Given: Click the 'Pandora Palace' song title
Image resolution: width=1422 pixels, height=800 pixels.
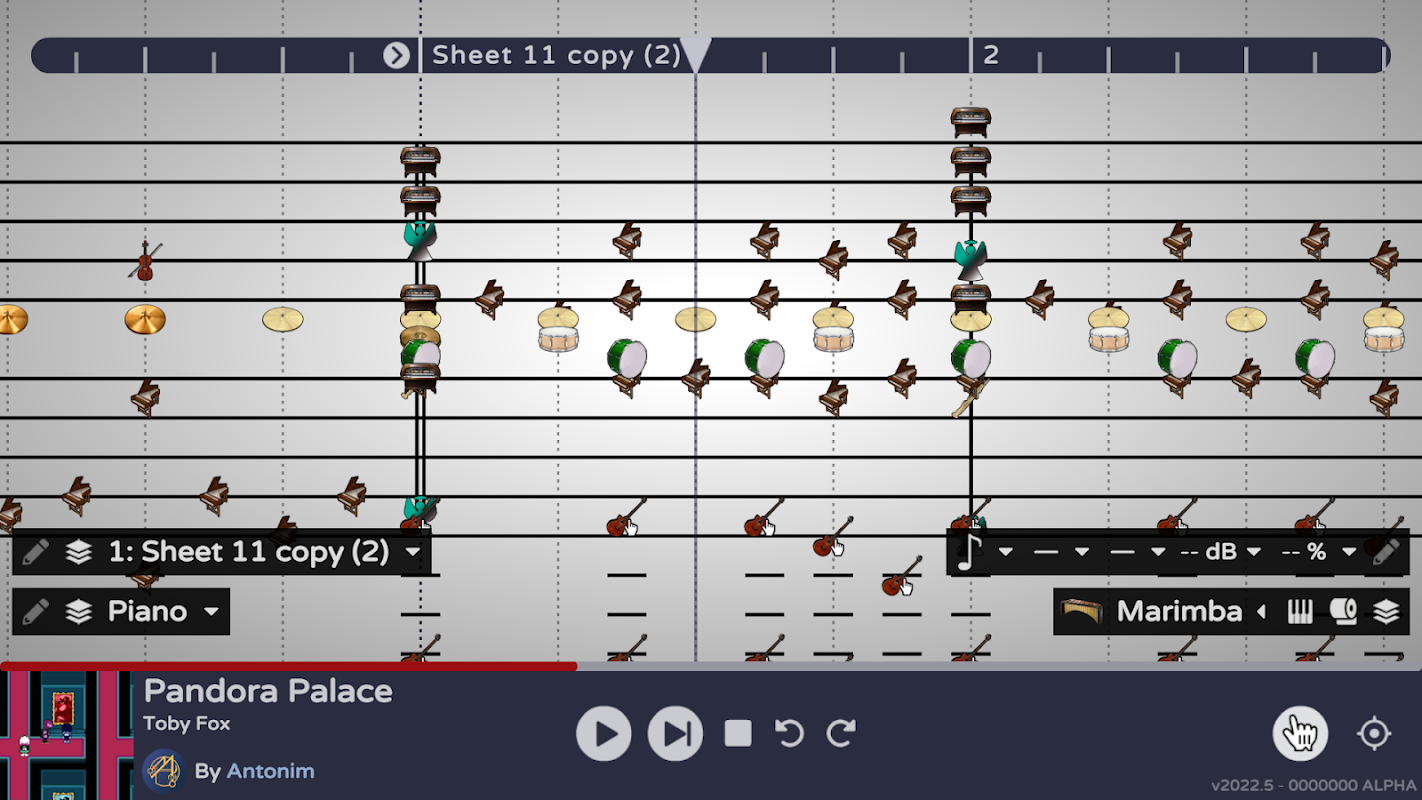Looking at the screenshot, I should 268,691.
